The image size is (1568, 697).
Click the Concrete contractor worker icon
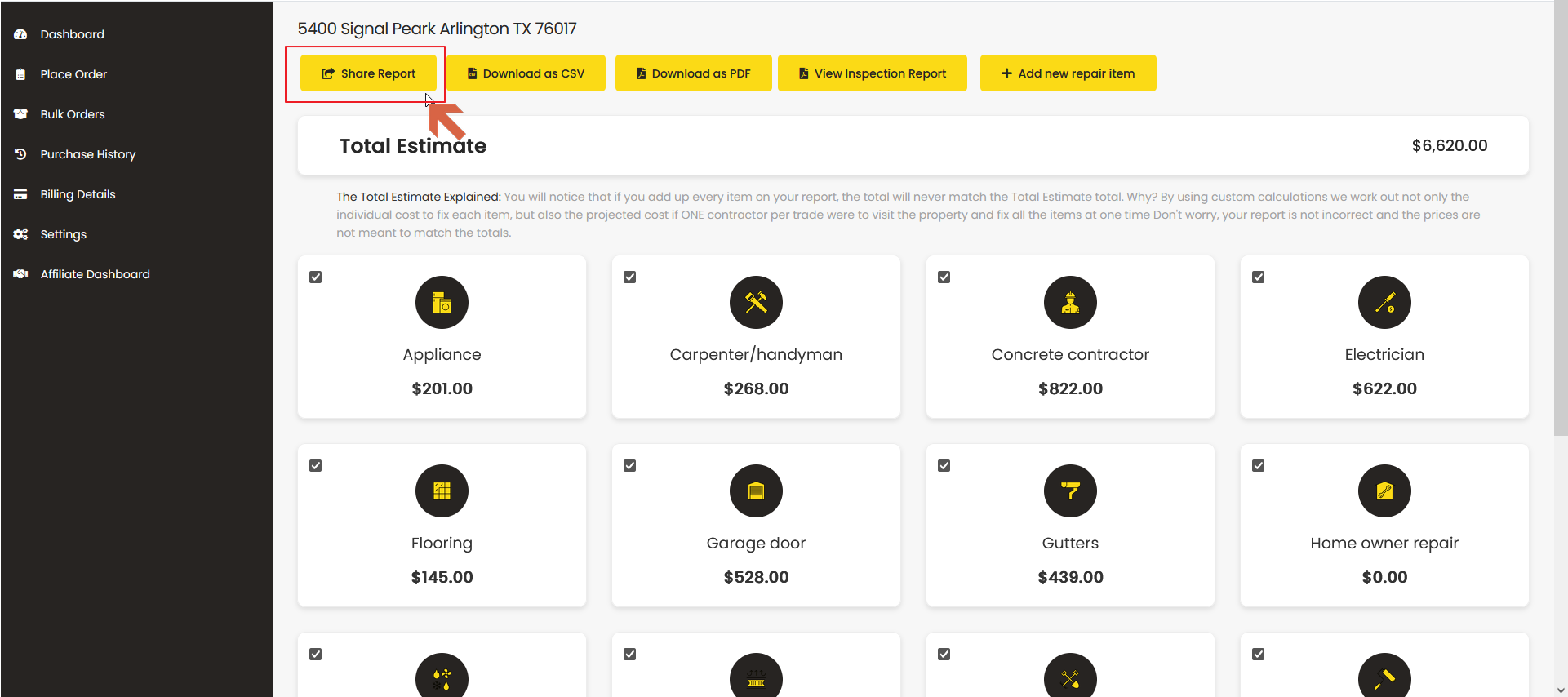(x=1070, y=303)
